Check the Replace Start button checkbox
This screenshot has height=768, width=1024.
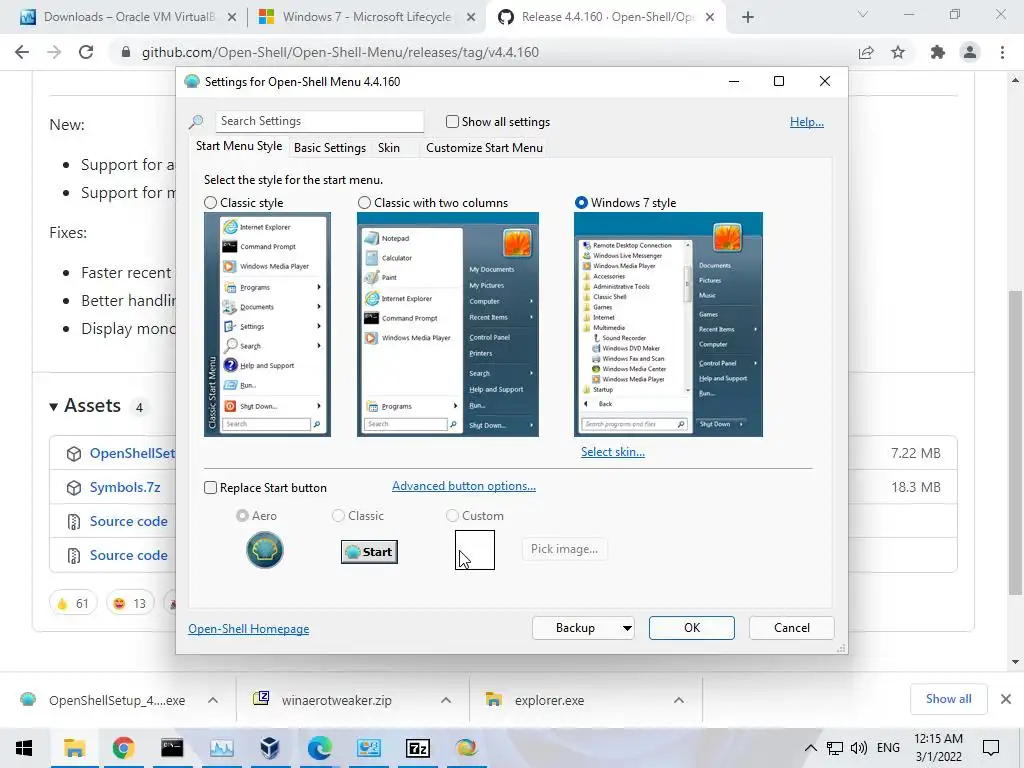tap(210, 488)
